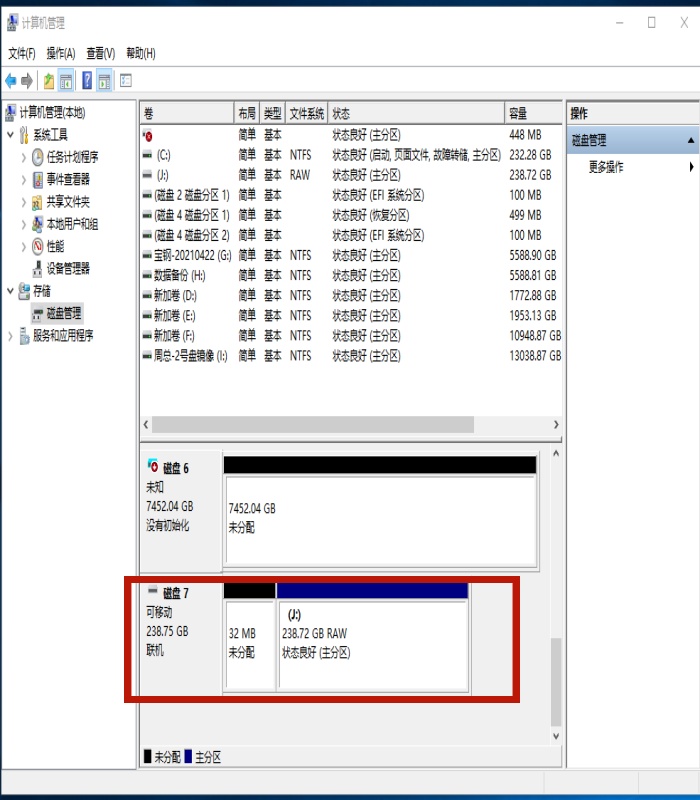
Task: Click down arrow of disk pane scrollbar
Action: click(x=556, y=736)
